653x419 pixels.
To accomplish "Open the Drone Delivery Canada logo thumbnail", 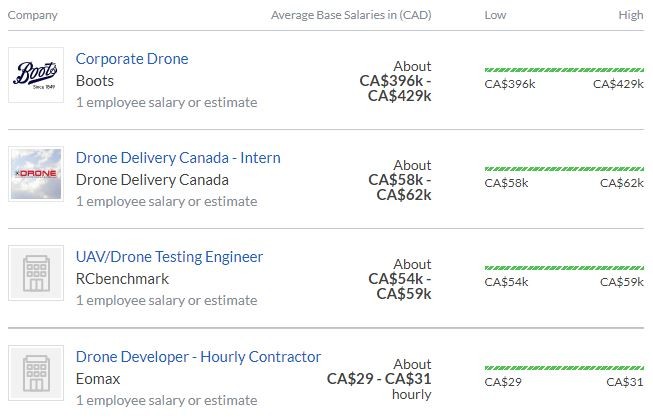I will coord(36,174).
